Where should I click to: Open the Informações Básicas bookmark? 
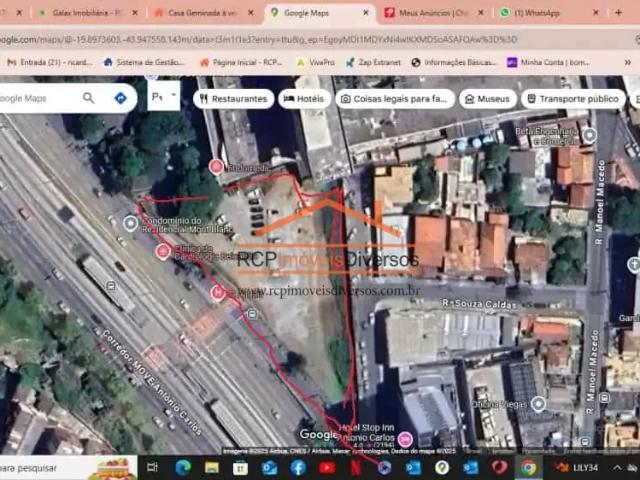pos(454,62)
